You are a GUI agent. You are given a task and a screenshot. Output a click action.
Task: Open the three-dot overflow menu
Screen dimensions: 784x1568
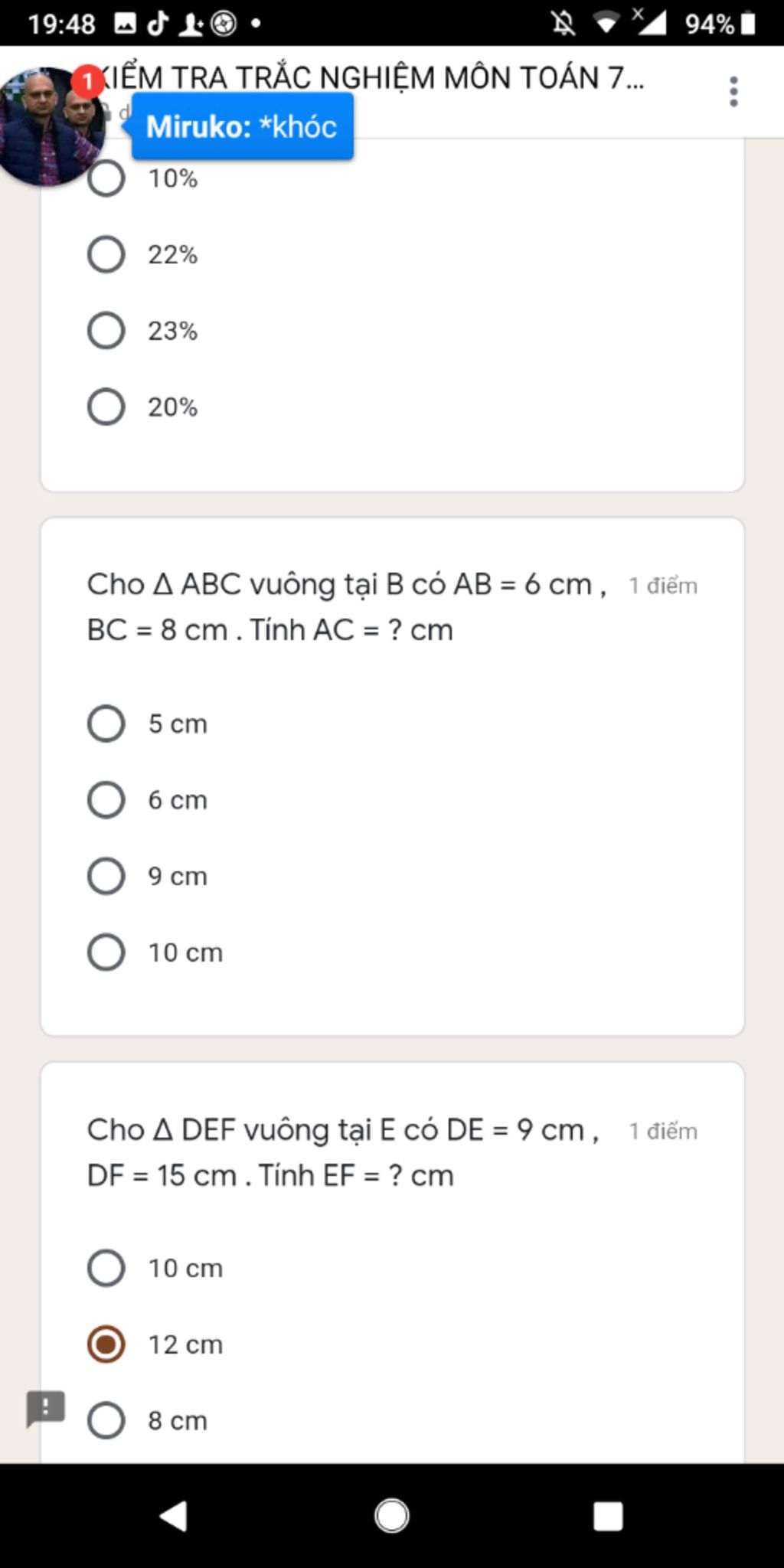[733, 92]
